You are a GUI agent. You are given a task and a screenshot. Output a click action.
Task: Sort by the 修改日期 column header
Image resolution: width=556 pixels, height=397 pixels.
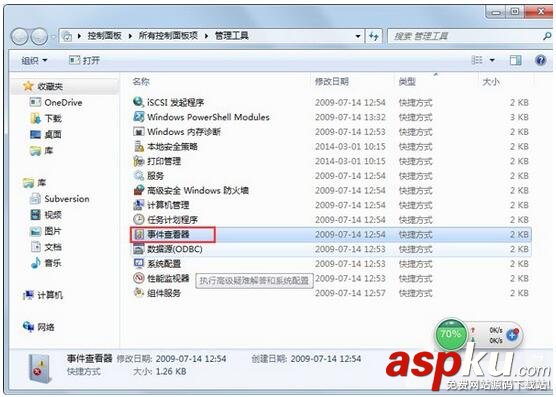point(332,82)
